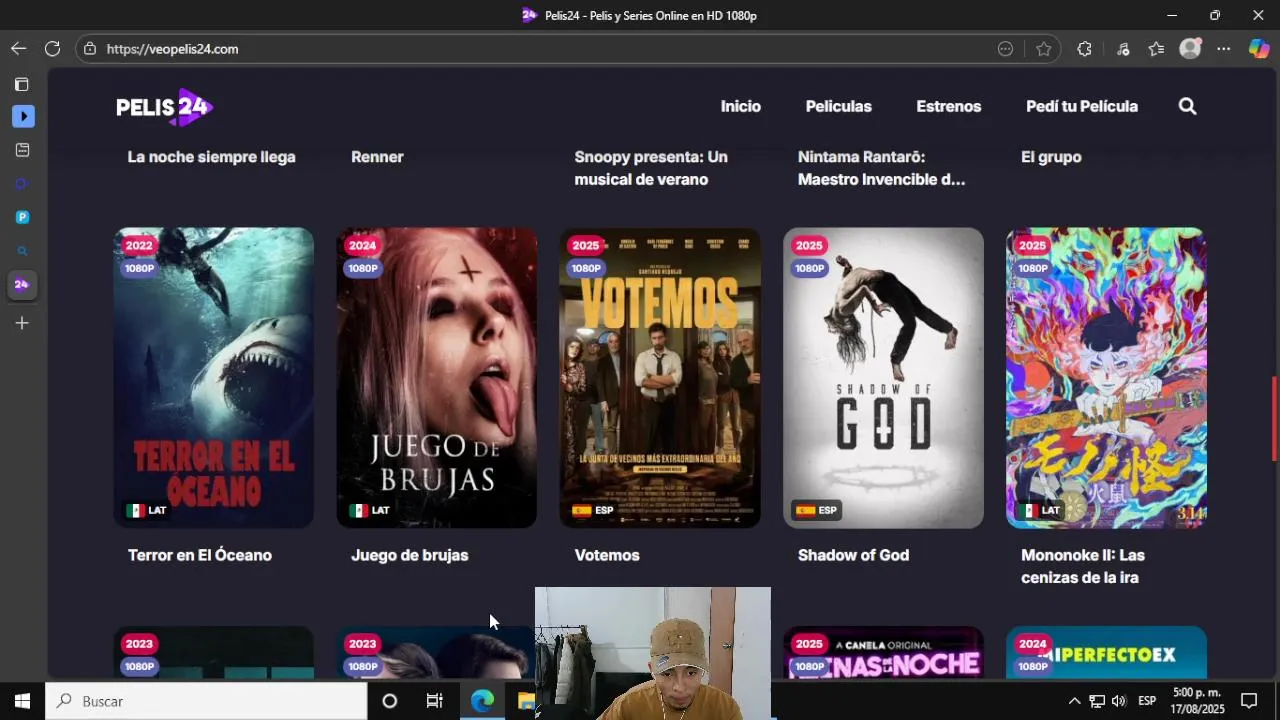Image resolution: width=1280 pixels, height=720 pixels.
Task: Select the purple camera-icon vertical tab
Action: (x=22, y=184)
